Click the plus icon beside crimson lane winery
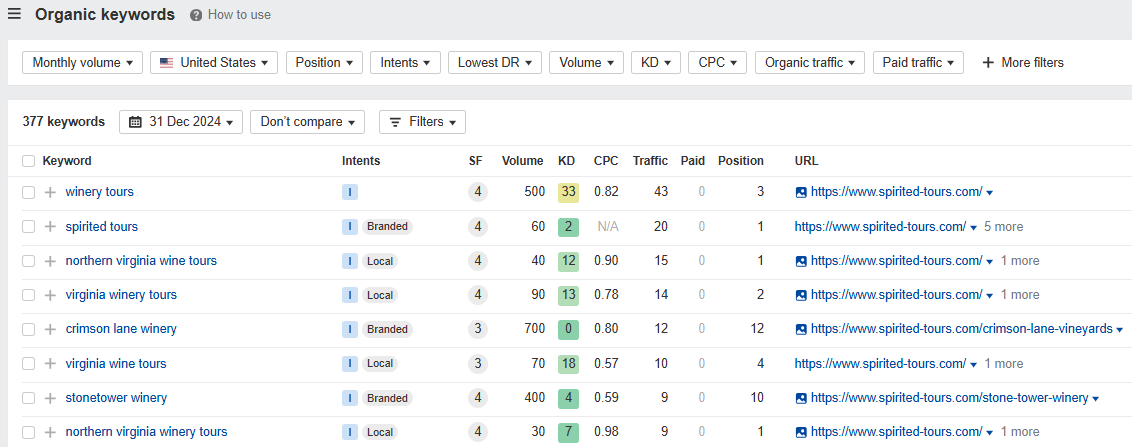The width and height of the screenshot is (1132, 447). coord(50,329)
